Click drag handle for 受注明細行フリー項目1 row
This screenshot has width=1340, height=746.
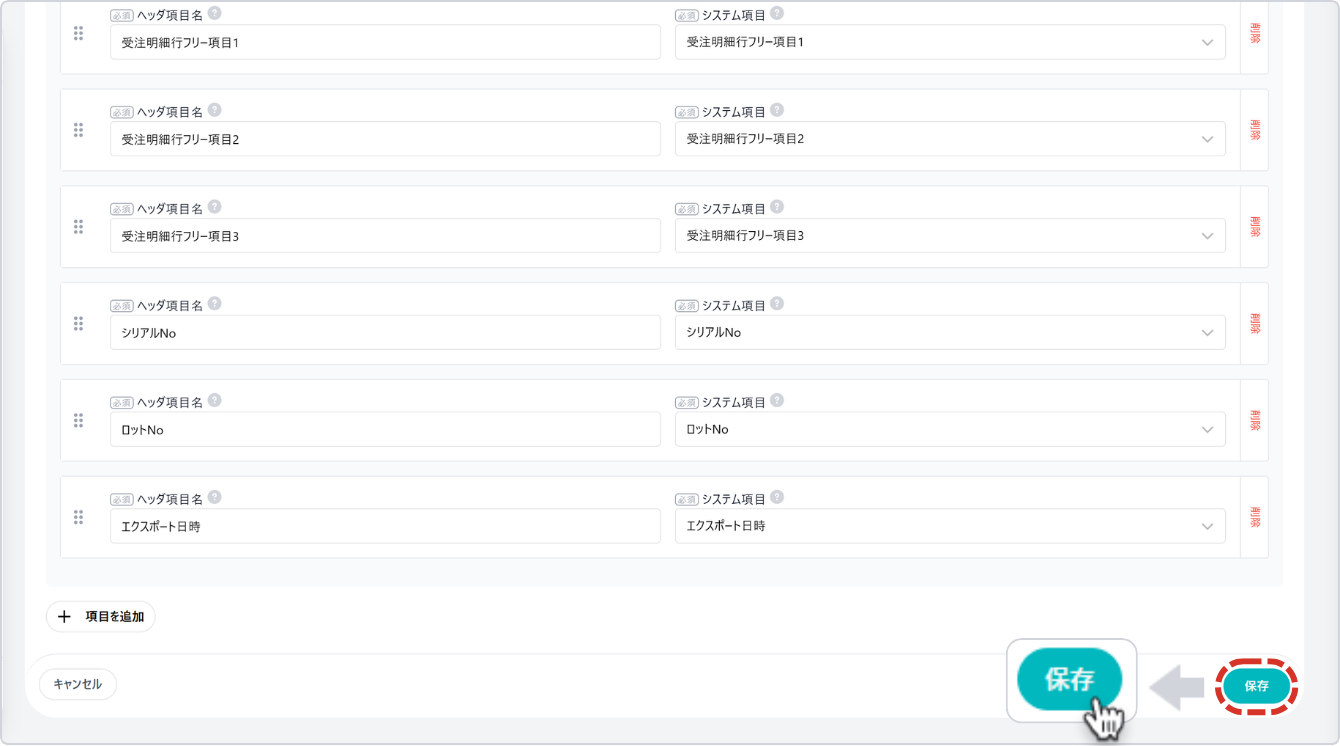tap(78, 33)
